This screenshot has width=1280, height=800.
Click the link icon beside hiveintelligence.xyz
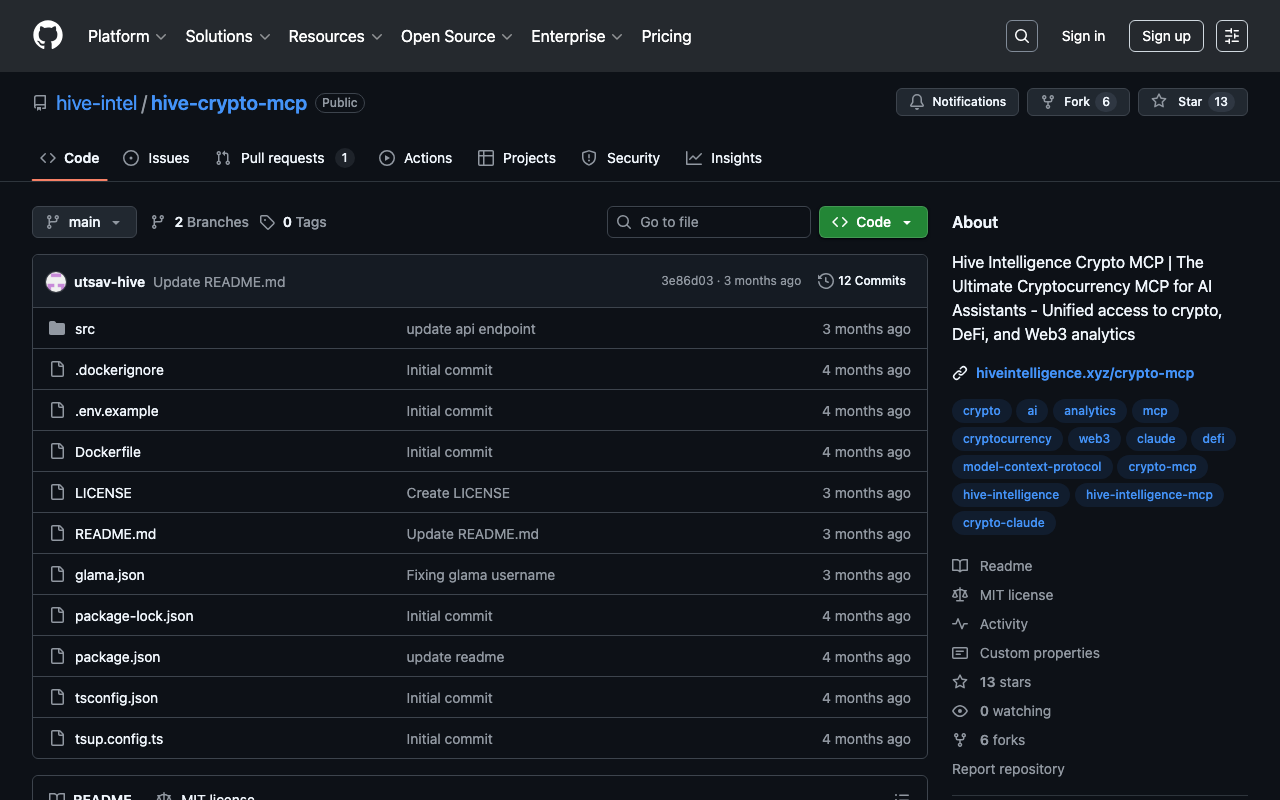(960, 373)
